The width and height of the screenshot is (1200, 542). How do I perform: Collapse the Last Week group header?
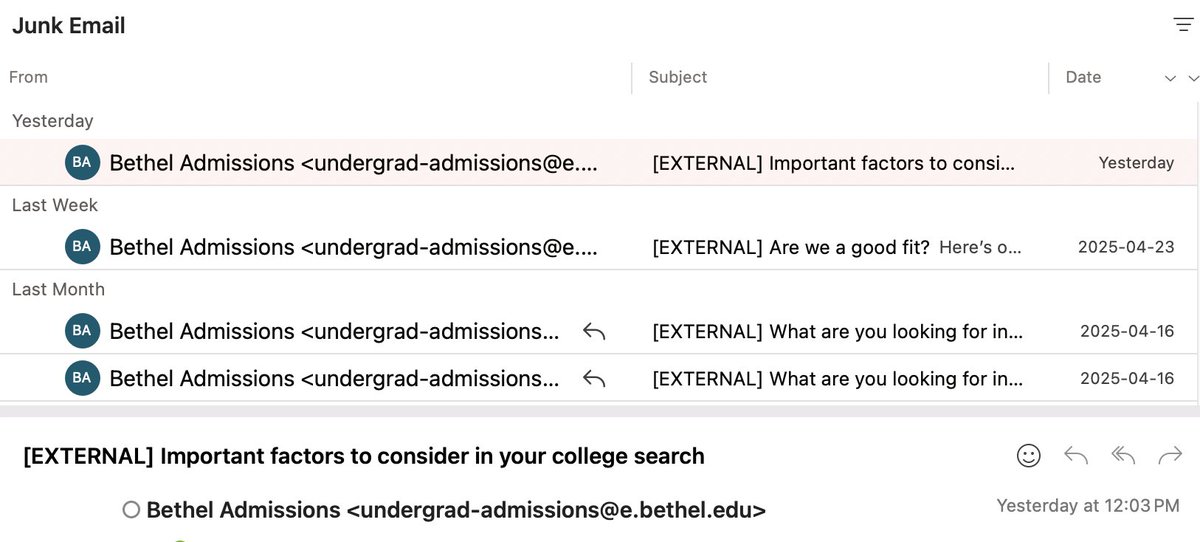tap(55, 205)
